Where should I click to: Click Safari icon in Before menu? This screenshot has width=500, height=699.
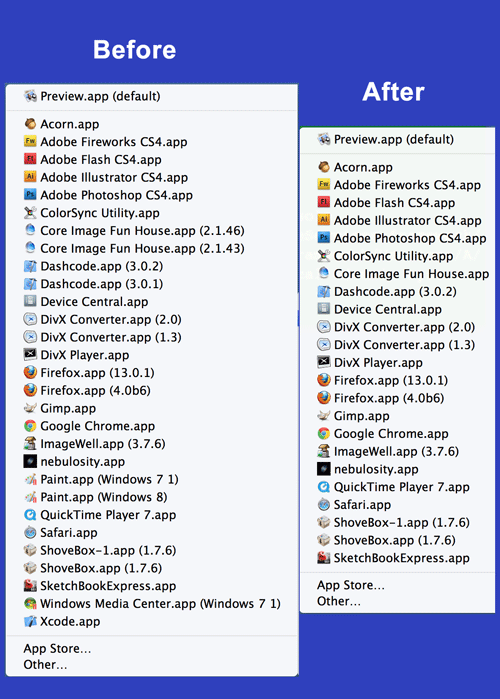click(30, 532)
